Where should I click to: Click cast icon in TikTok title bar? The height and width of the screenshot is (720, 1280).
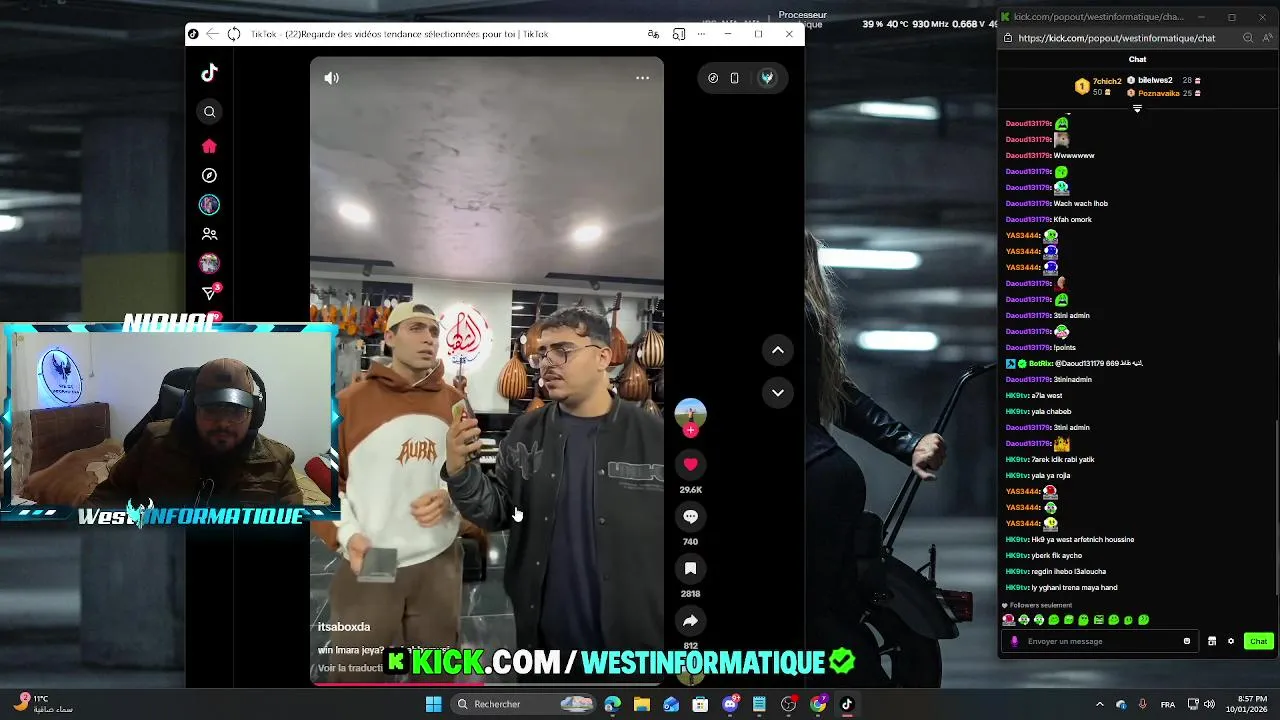(679, 34)
